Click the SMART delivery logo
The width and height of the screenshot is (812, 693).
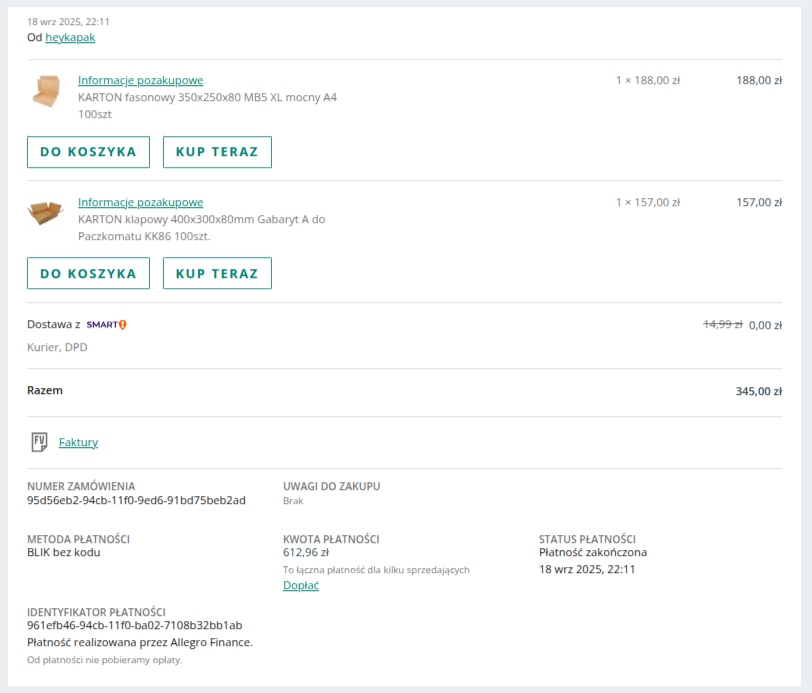point(101,325)
